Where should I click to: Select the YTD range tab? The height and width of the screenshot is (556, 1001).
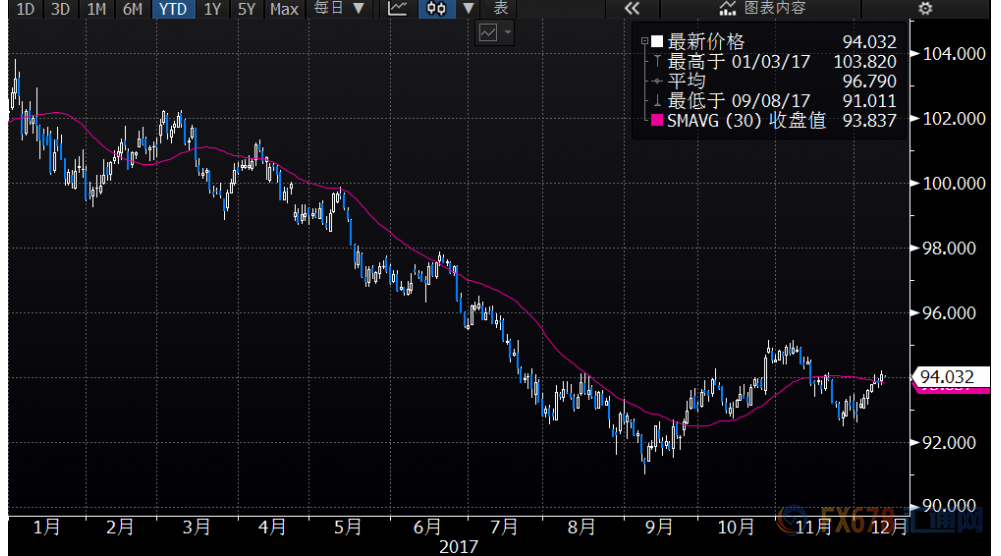pos(172,9)
